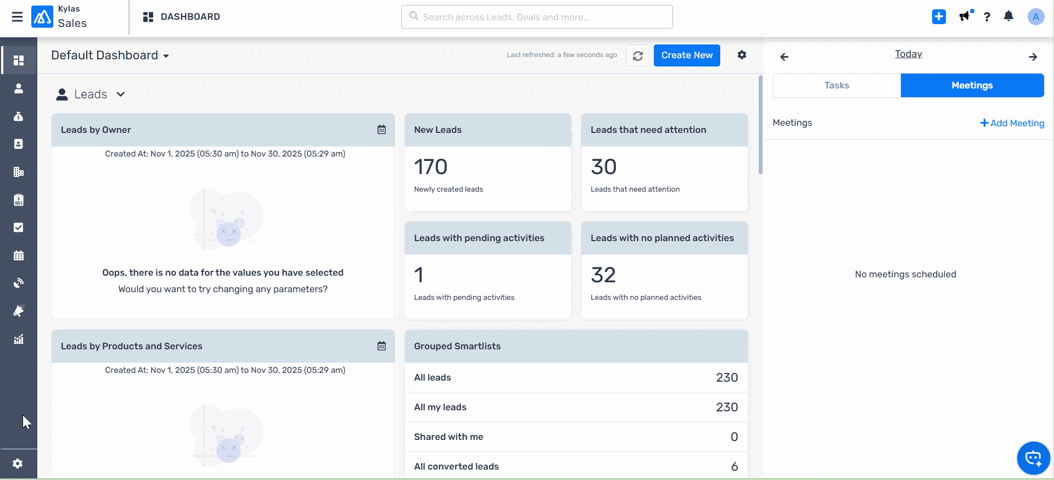Open the Reports chart sidebar icon
This screenshot has height=480, width=1054.
pyautogui.click(x=18, y=339)
